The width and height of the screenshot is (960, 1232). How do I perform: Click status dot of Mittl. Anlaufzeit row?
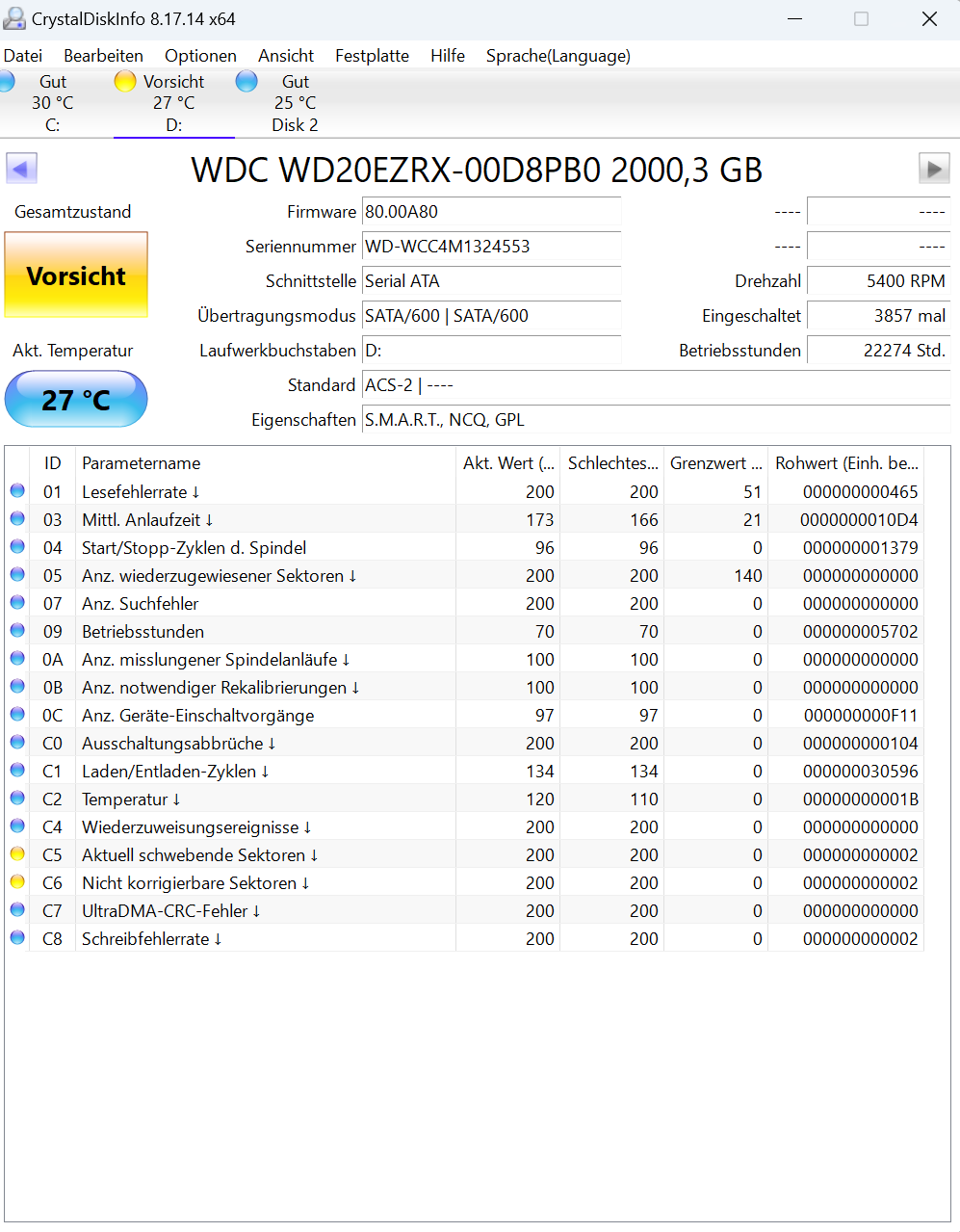coord(17,518)
